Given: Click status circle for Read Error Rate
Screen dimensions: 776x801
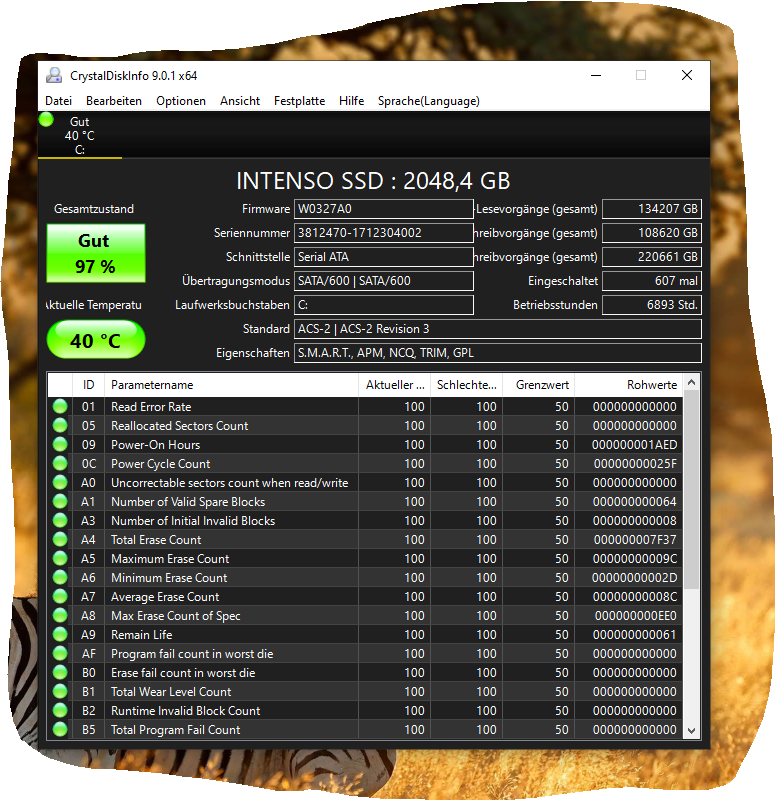Looking at the screenshot, I should [x=60, y=407].
